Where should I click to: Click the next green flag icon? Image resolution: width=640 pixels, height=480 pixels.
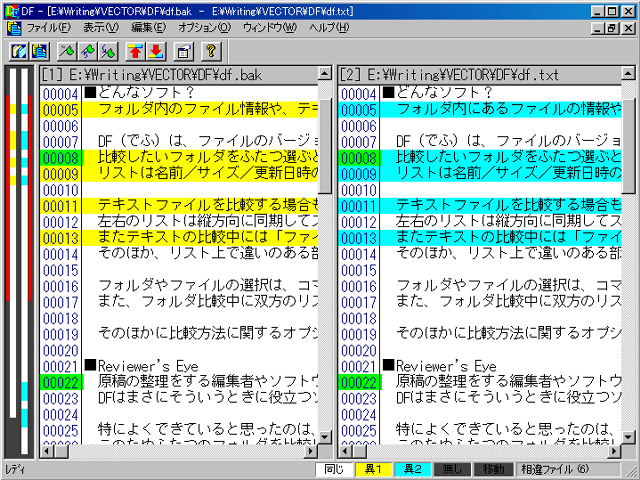pos(109,51)
